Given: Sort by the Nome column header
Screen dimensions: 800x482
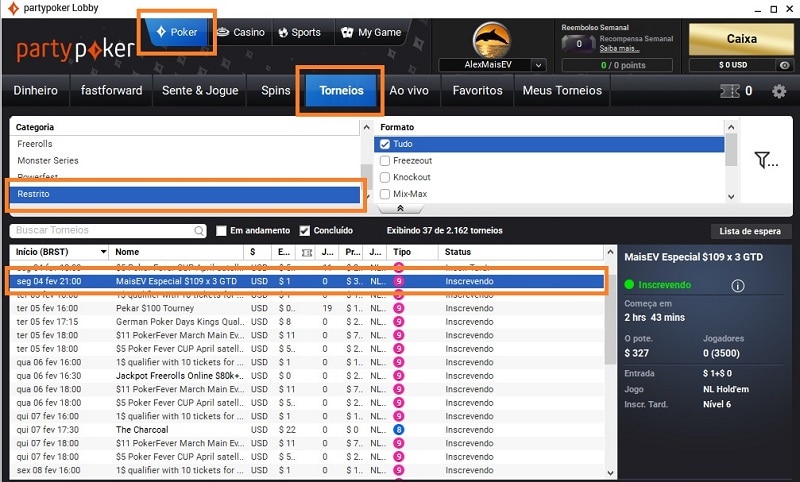Looking at the screenshot, I should [176, 252].
